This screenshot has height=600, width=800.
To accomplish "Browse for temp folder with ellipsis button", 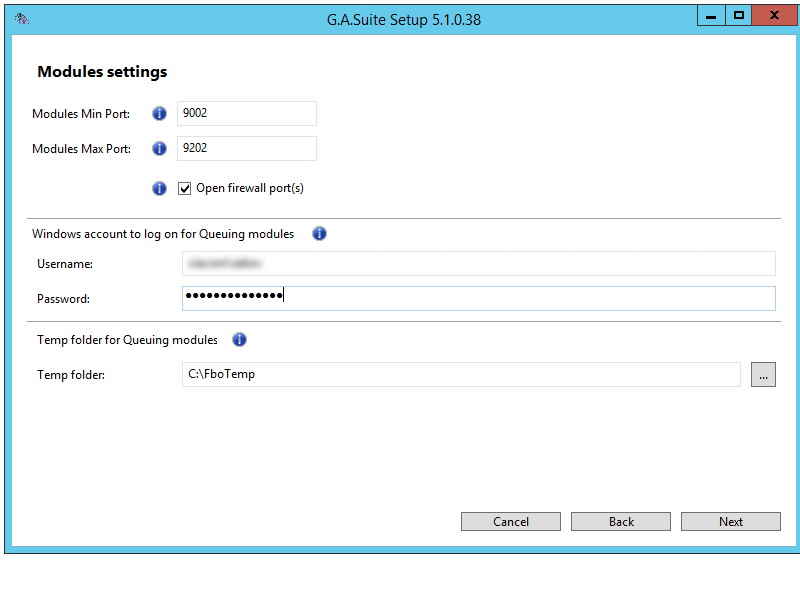I will [x=763, y=374].
